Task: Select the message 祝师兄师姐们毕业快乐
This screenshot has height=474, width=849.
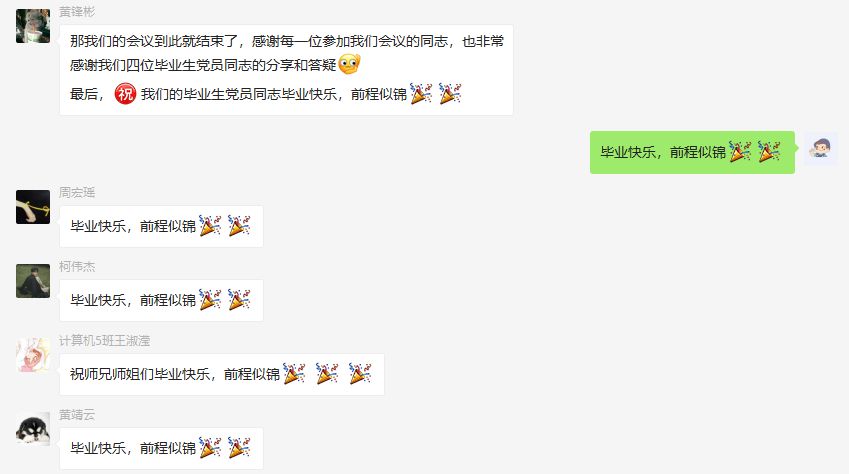Action: point(222,374)
